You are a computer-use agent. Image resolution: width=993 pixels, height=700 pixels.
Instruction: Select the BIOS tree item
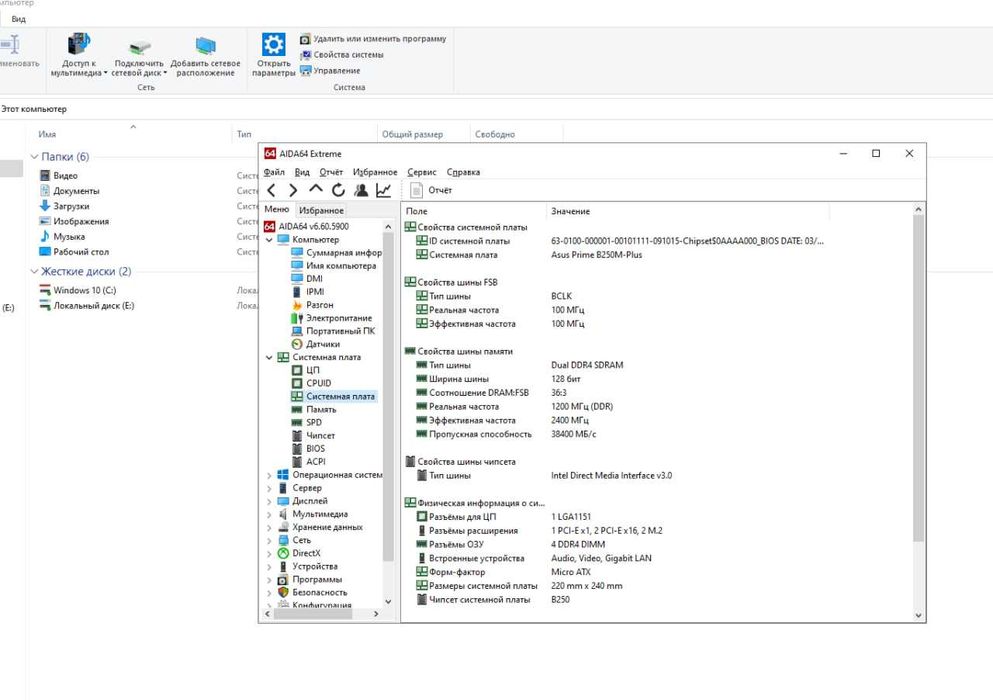tap(308, 449)
